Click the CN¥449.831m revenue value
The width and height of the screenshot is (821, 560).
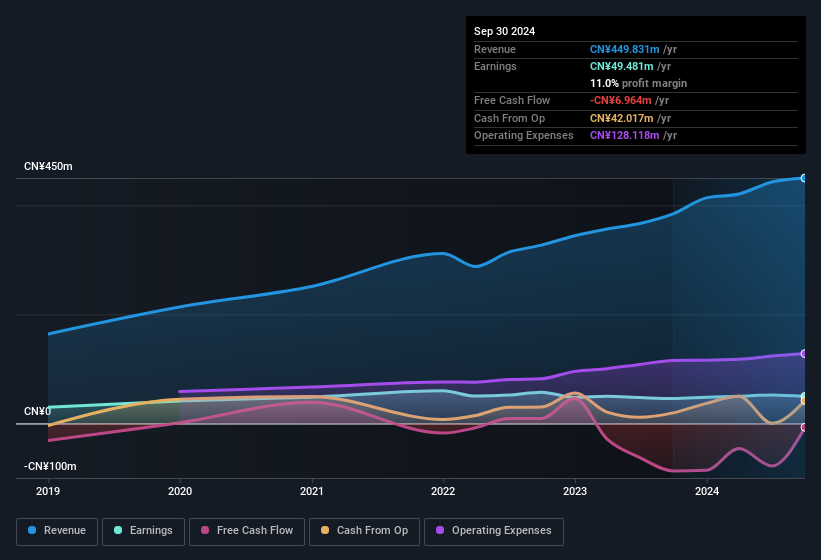tap(624, 49)
